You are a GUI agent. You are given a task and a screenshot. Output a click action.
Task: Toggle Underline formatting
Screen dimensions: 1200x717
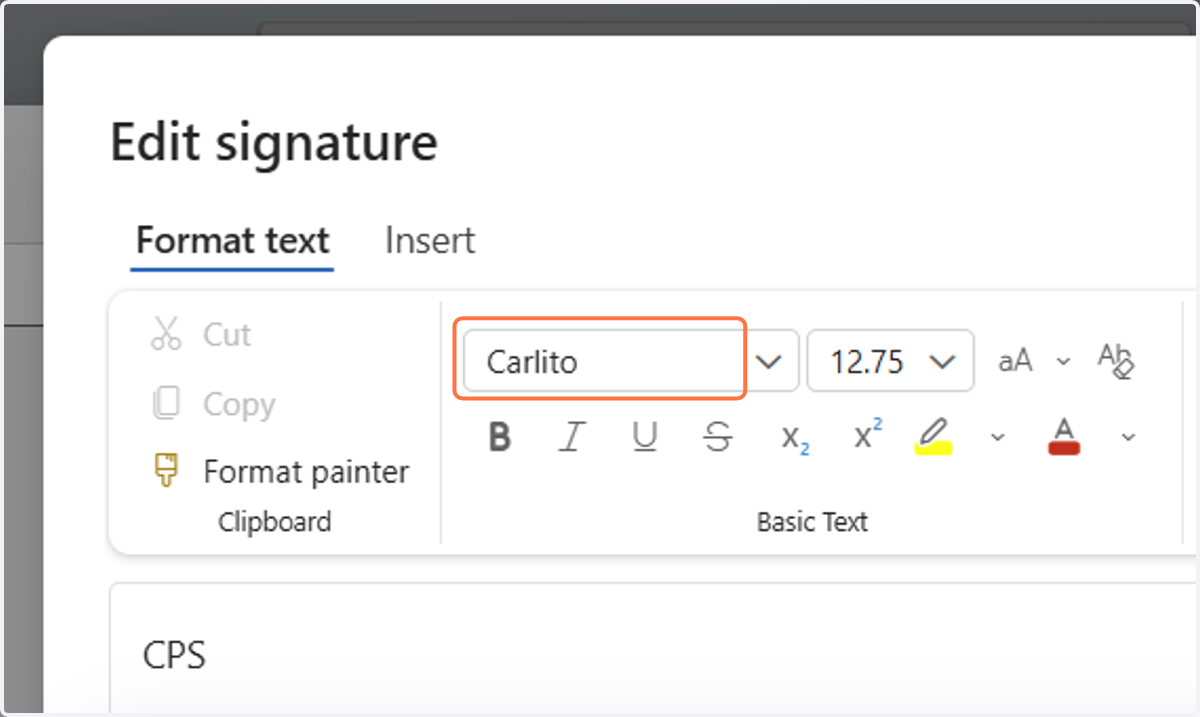tap(645, 437)
